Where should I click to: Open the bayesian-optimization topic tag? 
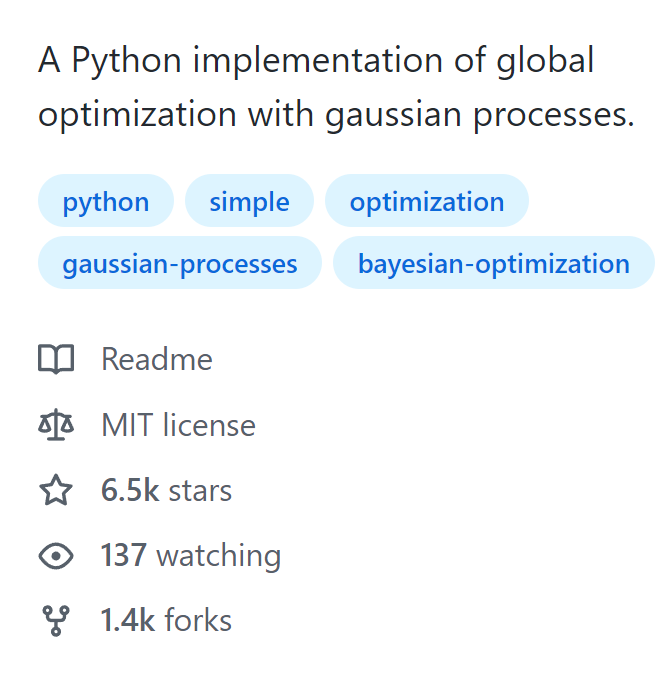coord(494,264)
